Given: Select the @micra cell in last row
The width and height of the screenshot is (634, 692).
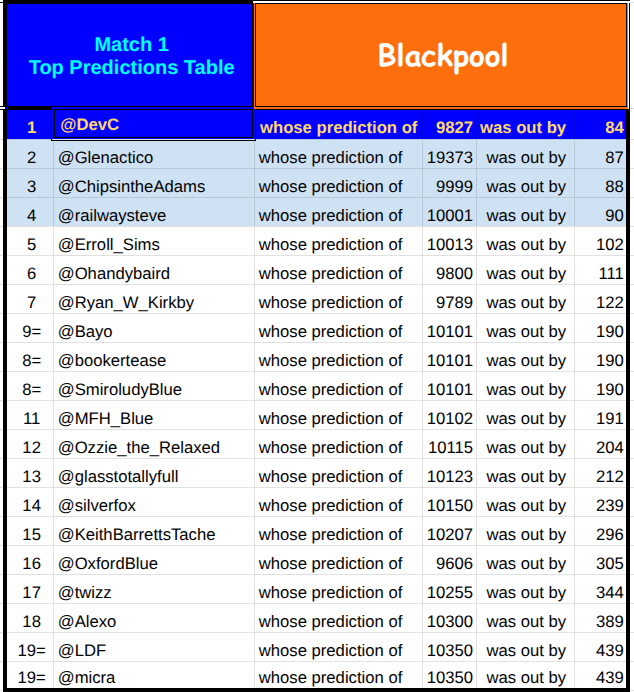Looking at the screenshot, I should 154,676.
